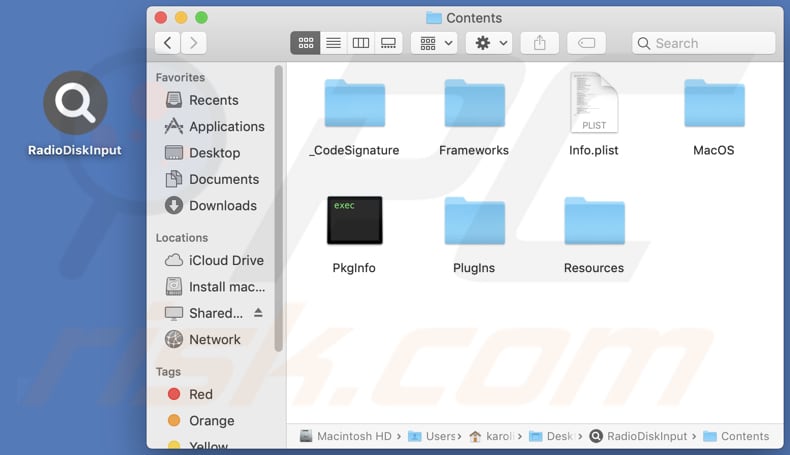Select the Shared... location

point(204,313)
